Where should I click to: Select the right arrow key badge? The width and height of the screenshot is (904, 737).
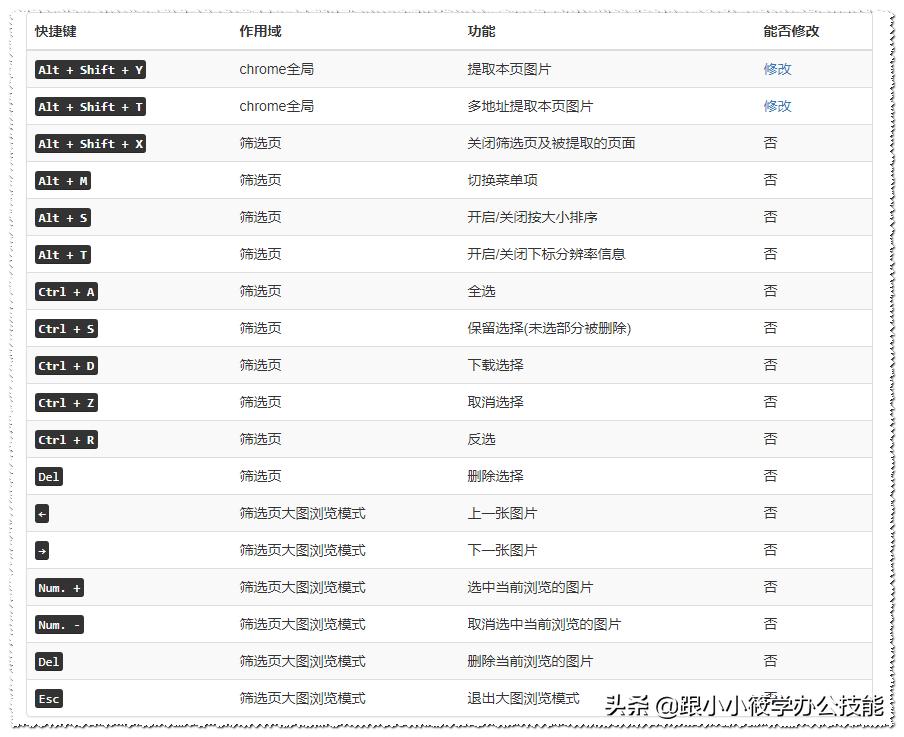[40, 550]
